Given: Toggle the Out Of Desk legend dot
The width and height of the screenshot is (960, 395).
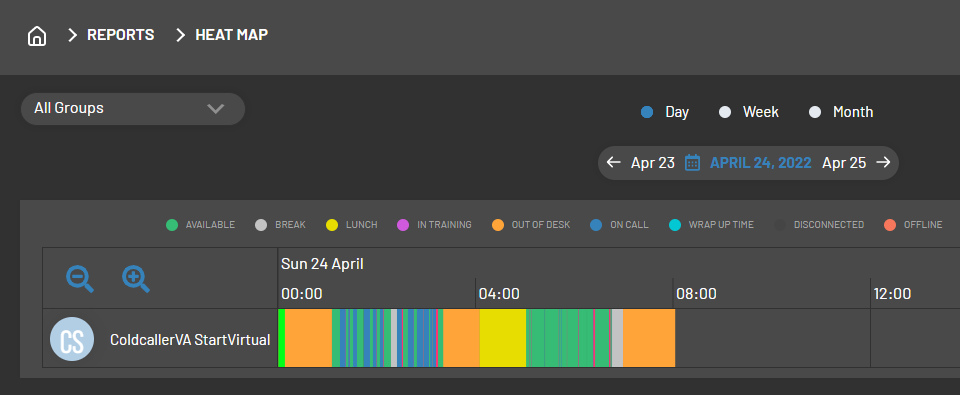Looking at the screenshot, I should (x=498, y=225).
